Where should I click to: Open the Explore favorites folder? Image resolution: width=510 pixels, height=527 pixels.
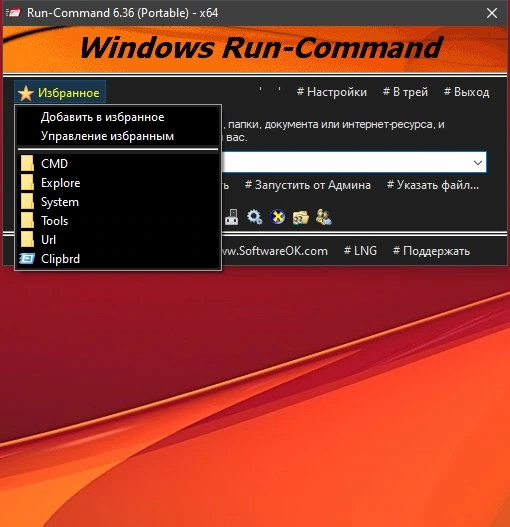click(x=118, y=183)
